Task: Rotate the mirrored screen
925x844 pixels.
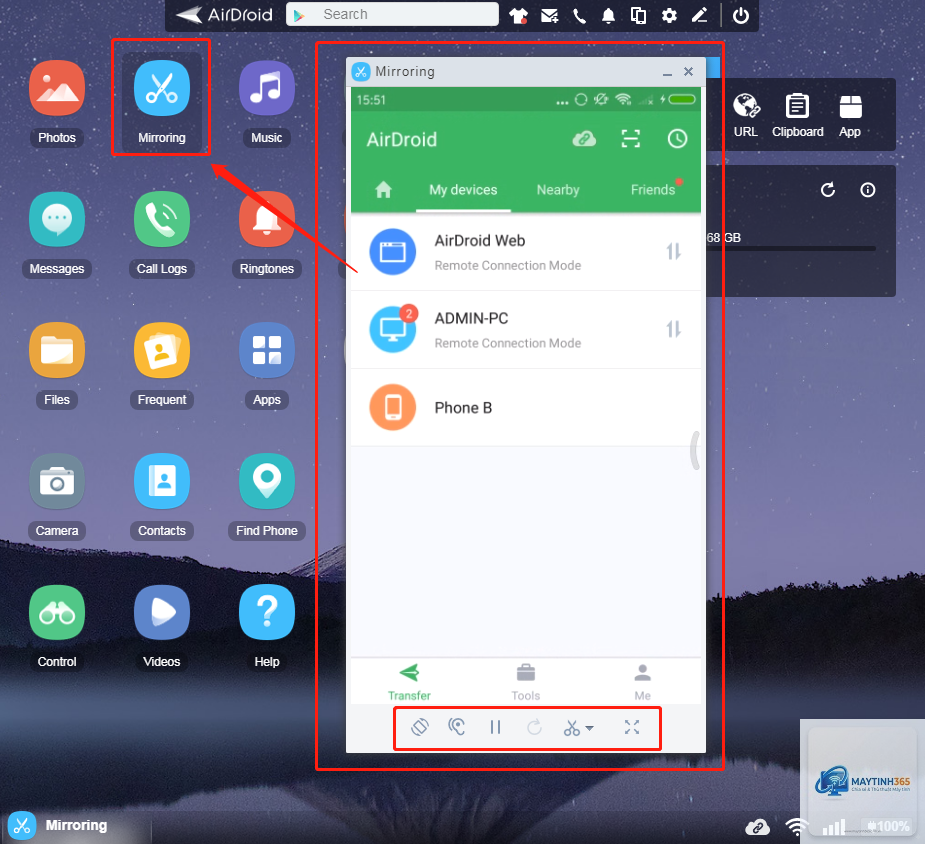Action: pyautogui.click(x=420, y=728)
